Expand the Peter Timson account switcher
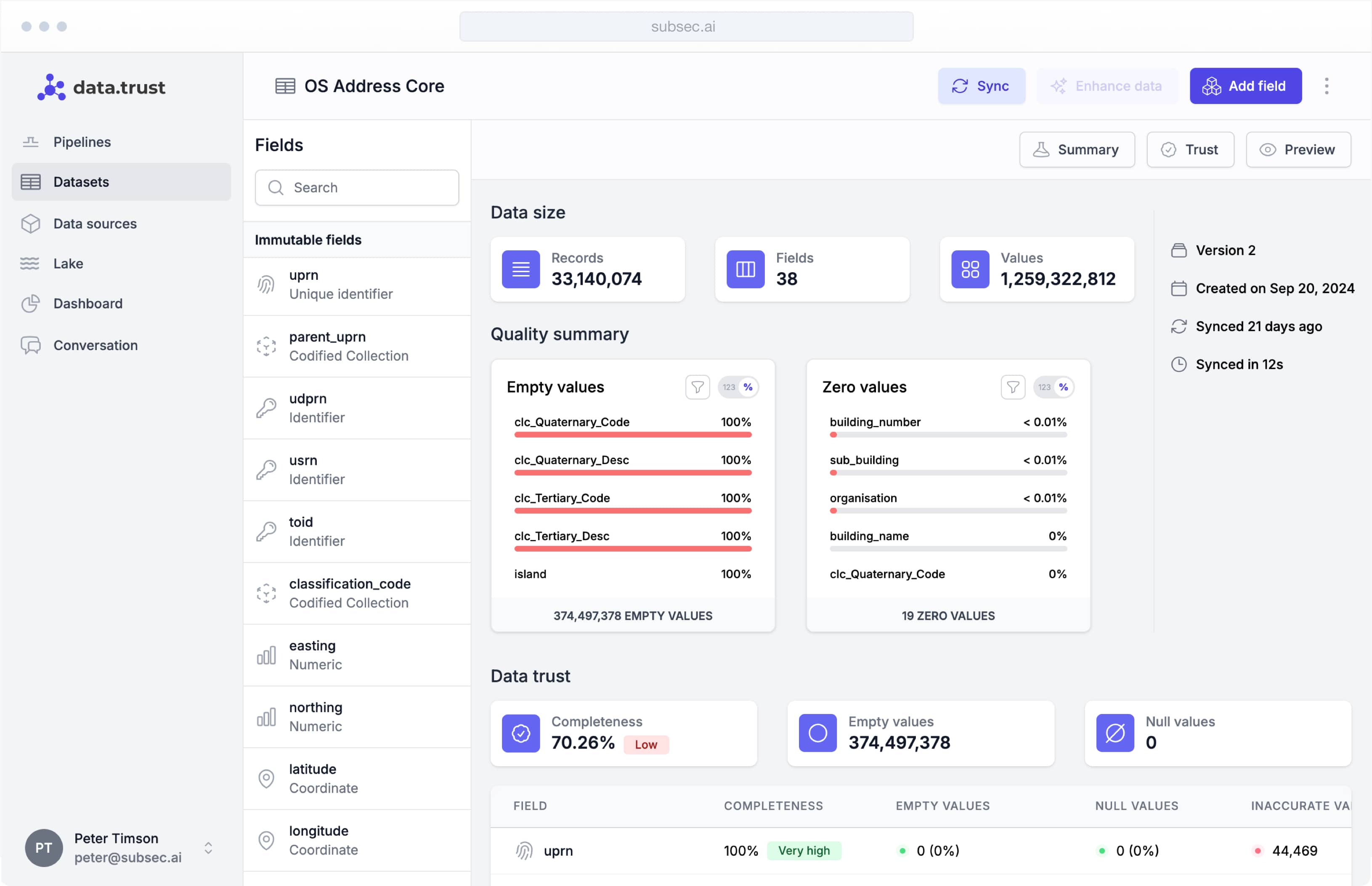 coord(208,848)
